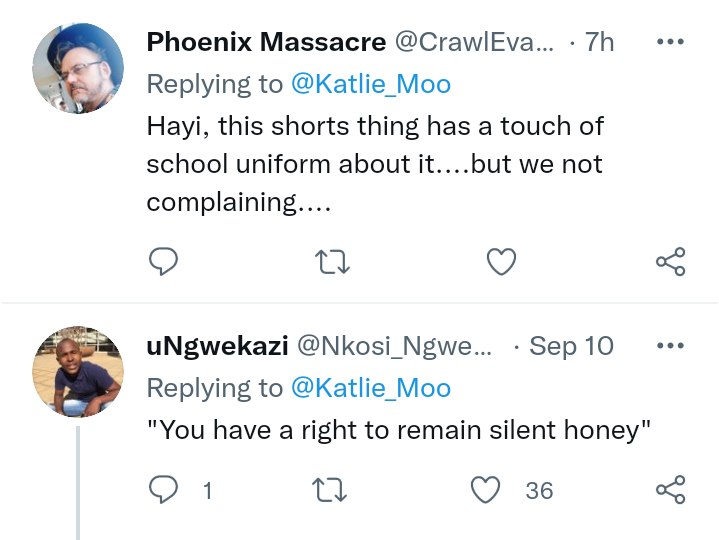Image resolution: width=719 pixels, height=540 pixels.
Task: Click the Sep 10 timestamp
Action: pos(571,346)
